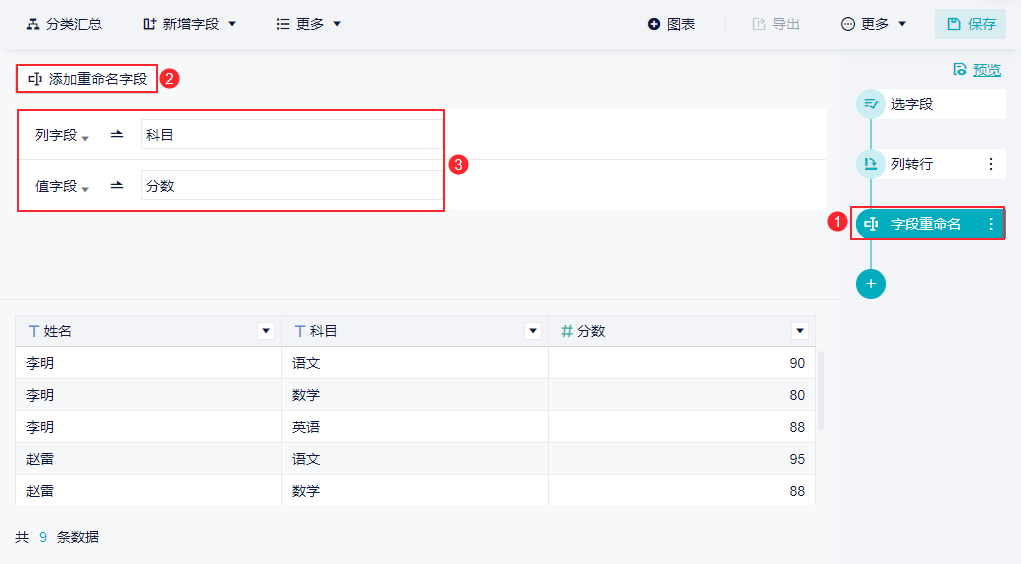The width and height of the screenshot is (1021, 564).
Task: Click the 保存 save button
Action: [x=970, y=24]
